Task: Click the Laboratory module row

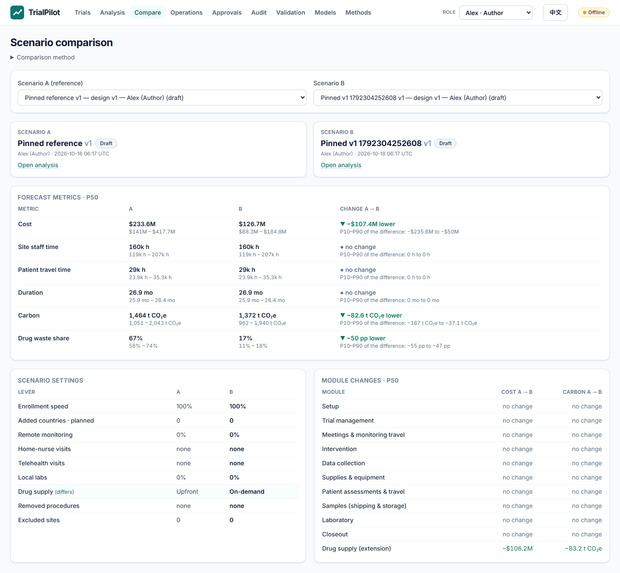Action: [x=462, y=520]
